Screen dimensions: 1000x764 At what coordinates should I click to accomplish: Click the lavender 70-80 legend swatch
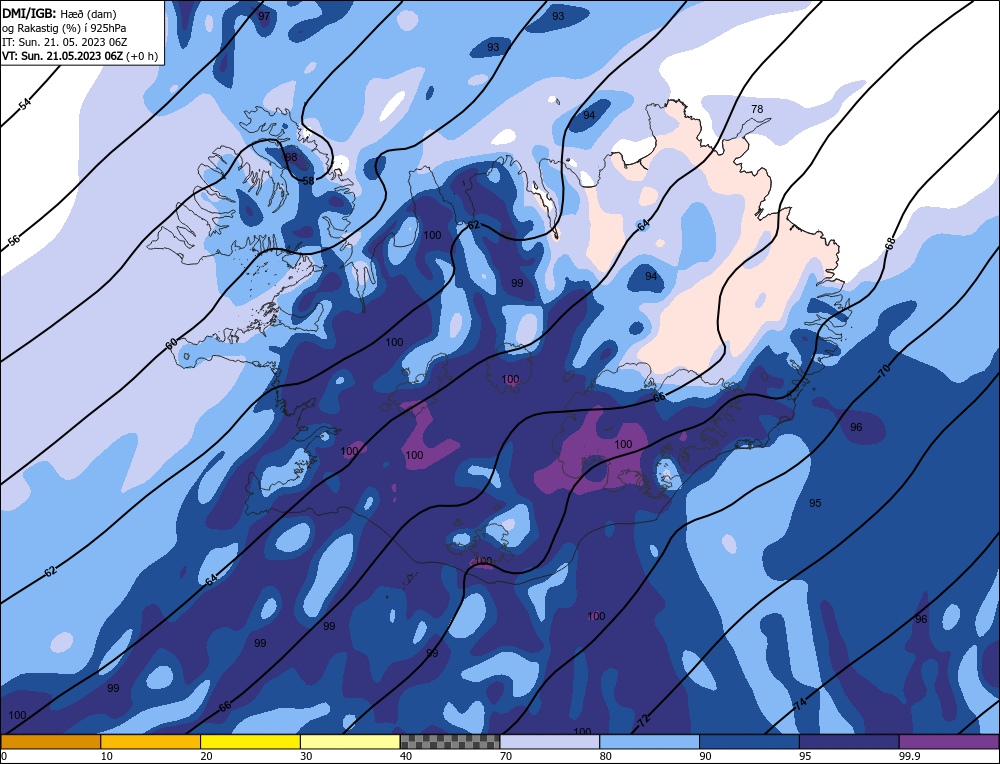point(550,742)
